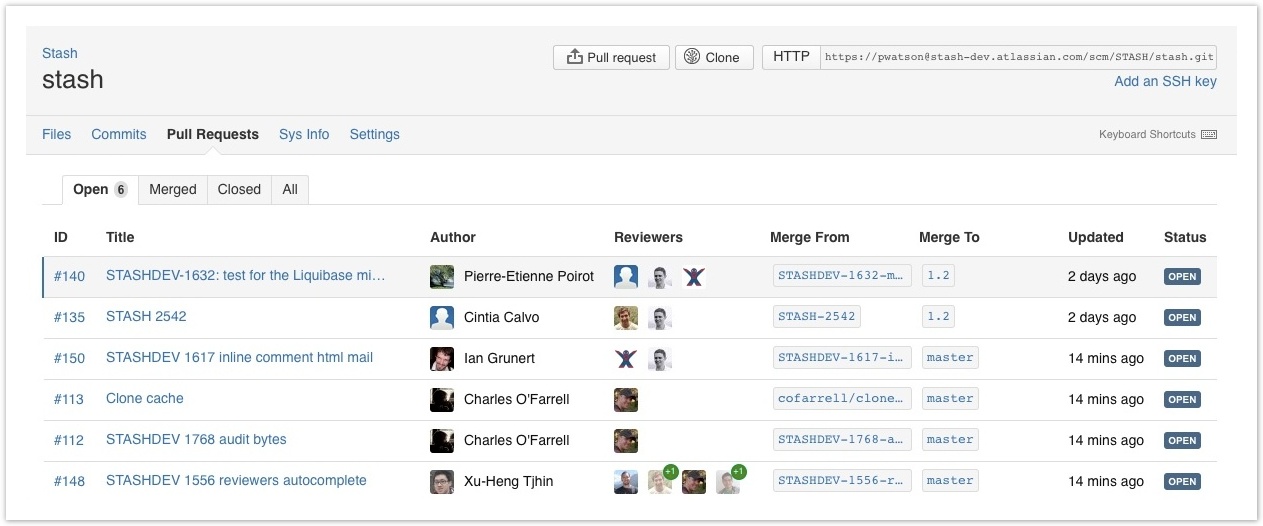The height and width of the screenshot is (526, 1263).
Task: Click second reviewer avatar in #148 row
Action: 660,482
